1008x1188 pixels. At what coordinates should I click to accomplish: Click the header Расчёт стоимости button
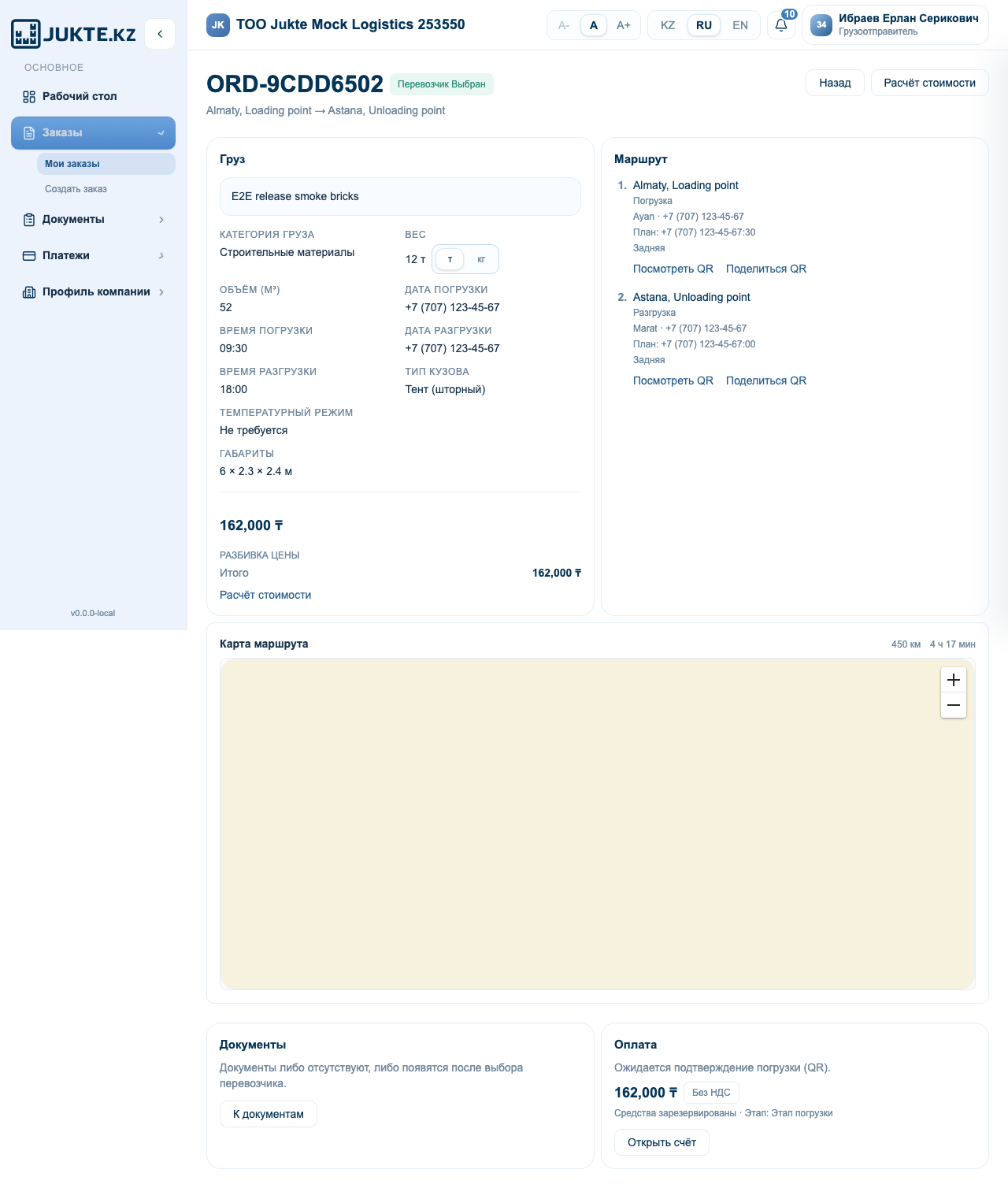[929, 83]
